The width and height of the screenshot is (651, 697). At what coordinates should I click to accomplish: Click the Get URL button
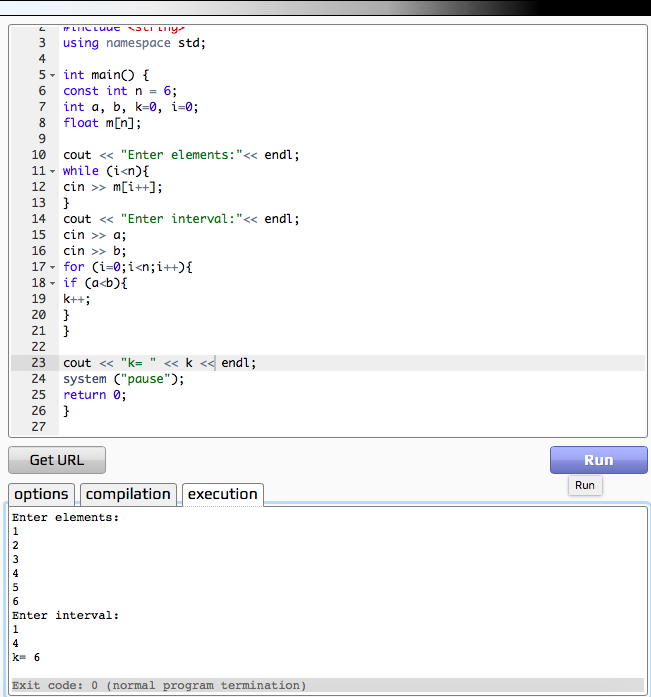pos(57,460)
